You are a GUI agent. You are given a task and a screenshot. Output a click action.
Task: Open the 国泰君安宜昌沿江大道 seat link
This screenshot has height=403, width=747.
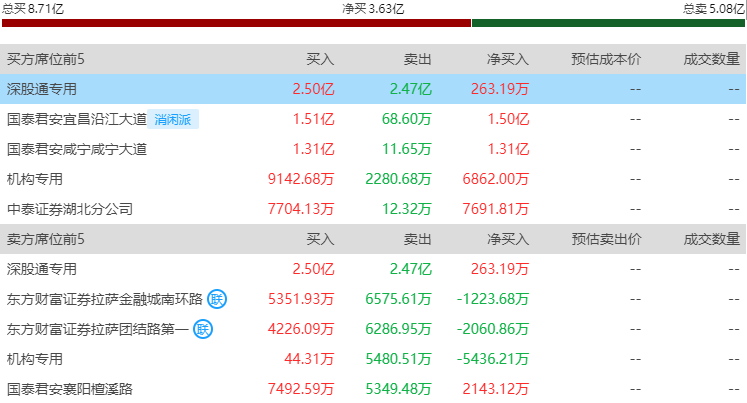pos(76,120)
